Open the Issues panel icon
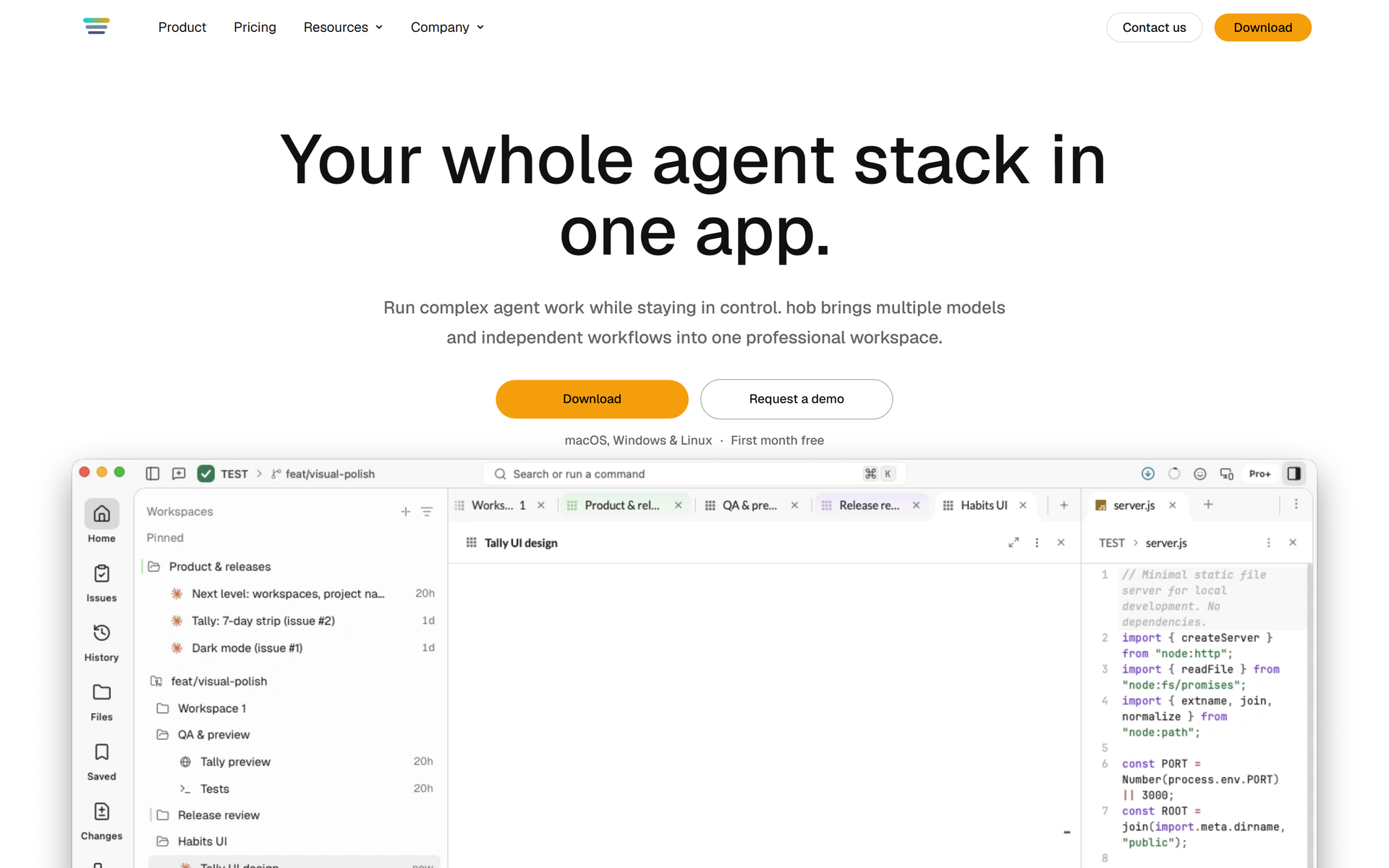The image size is (1389, 868). pos(101,574)
